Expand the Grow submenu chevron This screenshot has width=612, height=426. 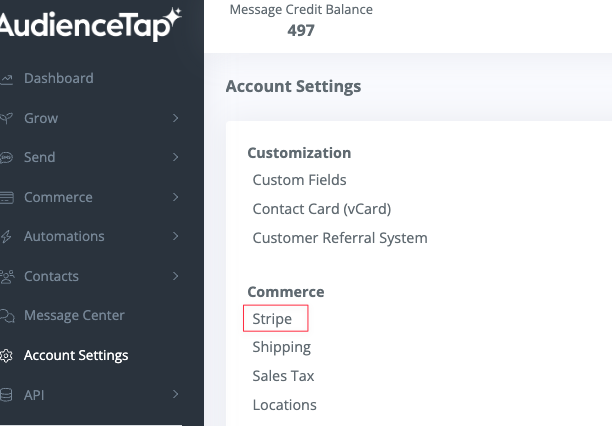[175, 118]
